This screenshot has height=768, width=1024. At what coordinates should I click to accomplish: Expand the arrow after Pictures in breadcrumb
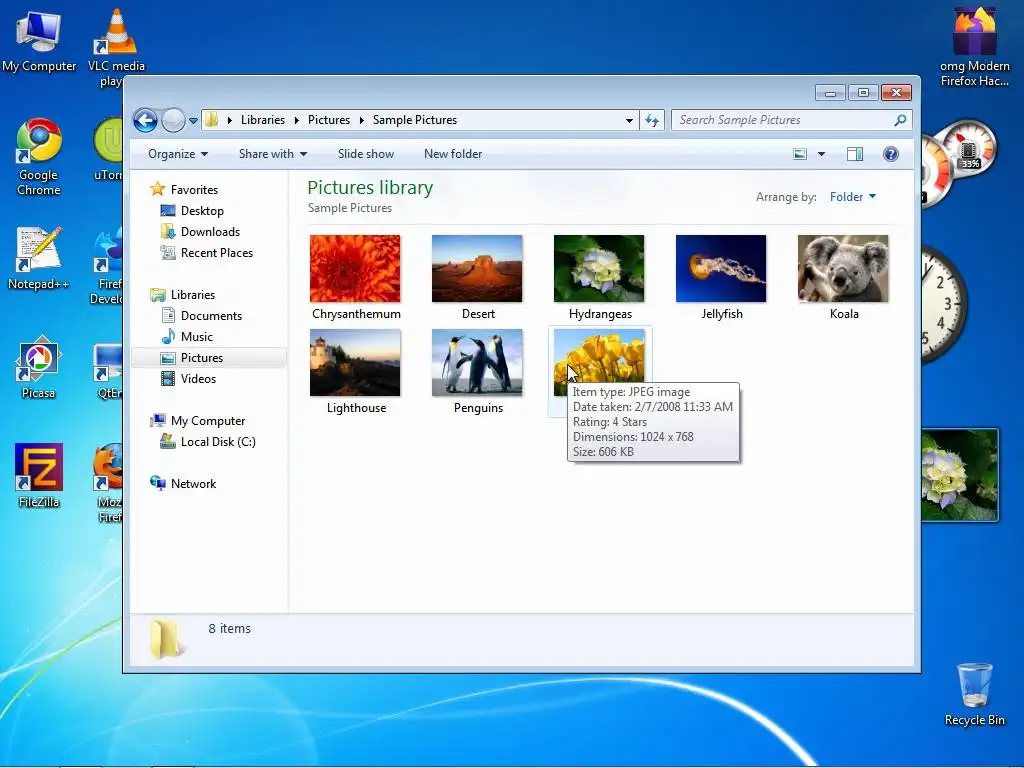coord(361,120)
